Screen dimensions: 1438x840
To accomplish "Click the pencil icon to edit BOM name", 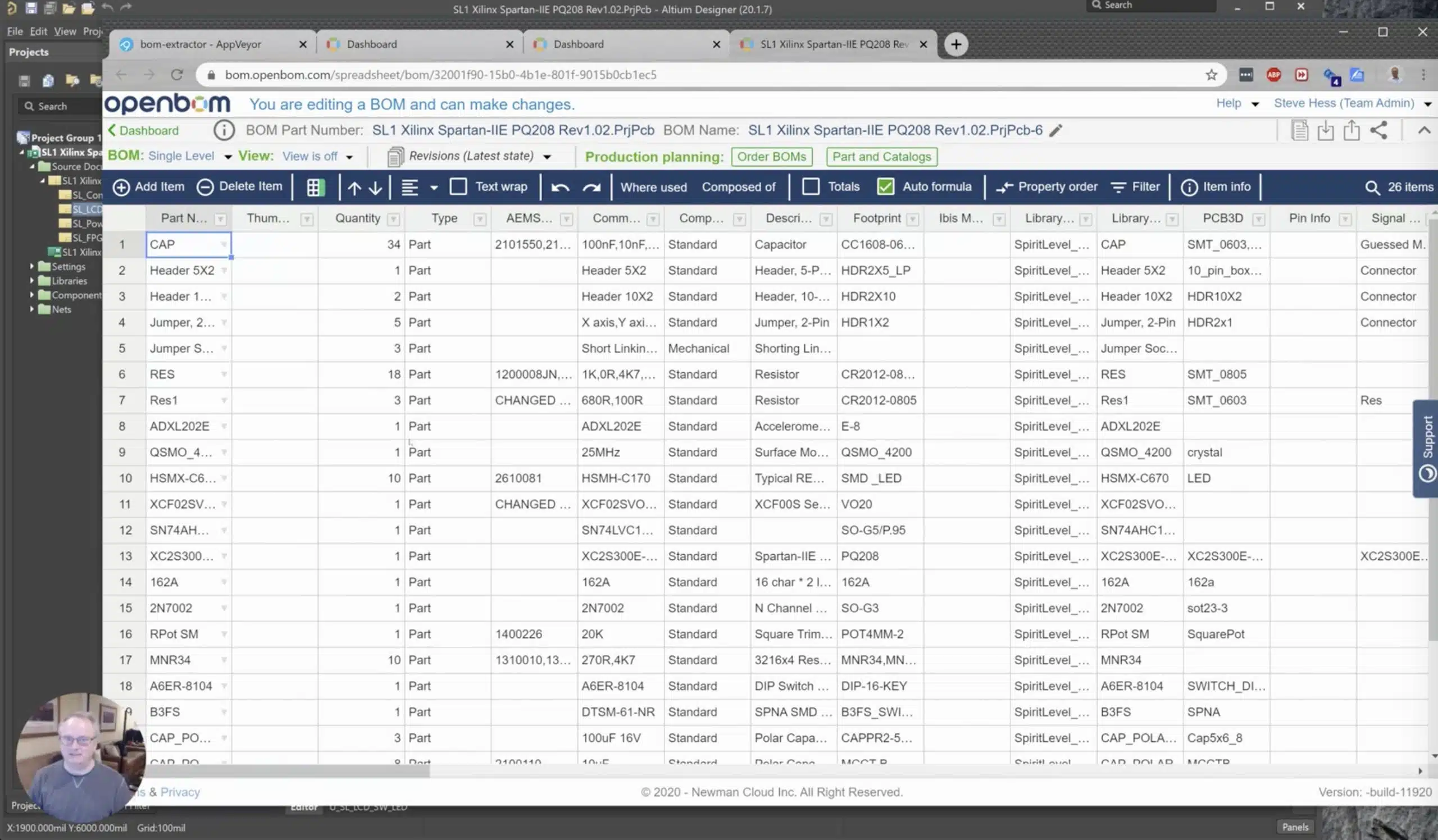I will coord(1055,130).
